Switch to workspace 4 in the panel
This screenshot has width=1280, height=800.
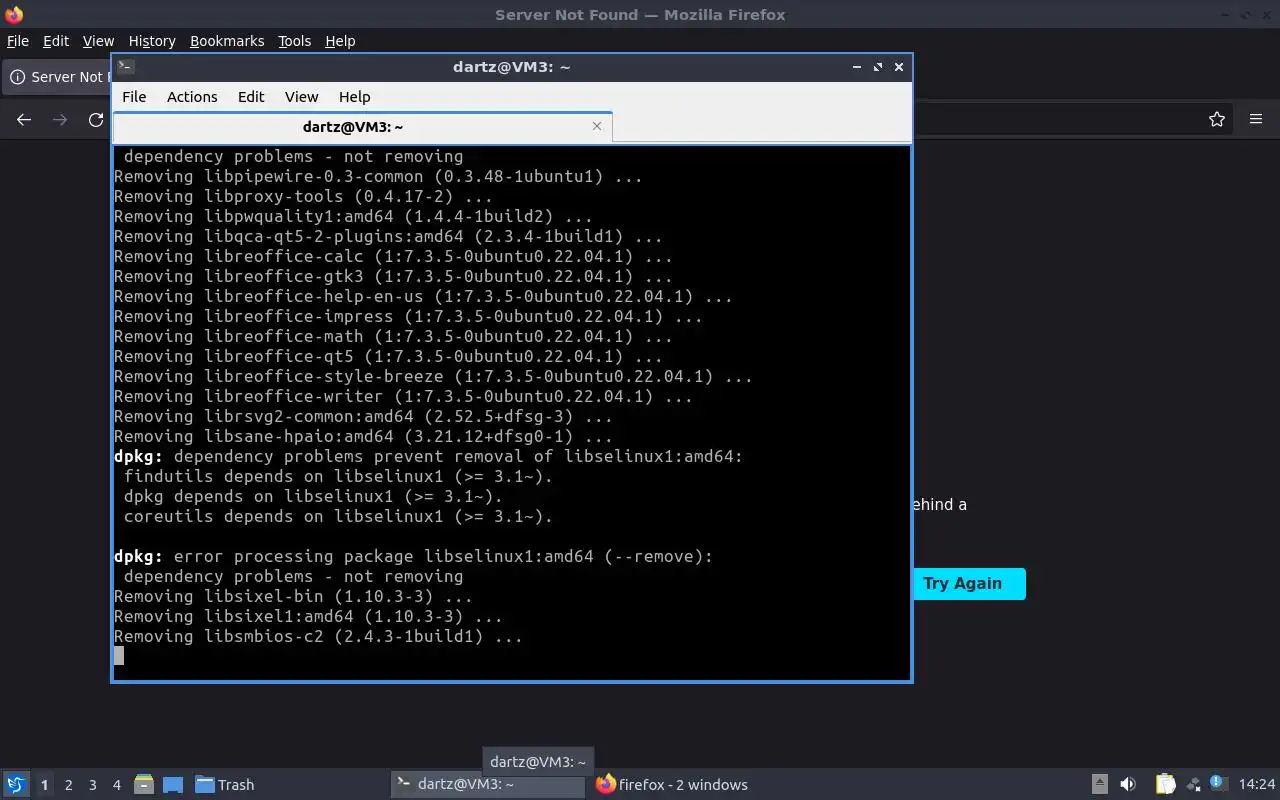click(117, 785)
